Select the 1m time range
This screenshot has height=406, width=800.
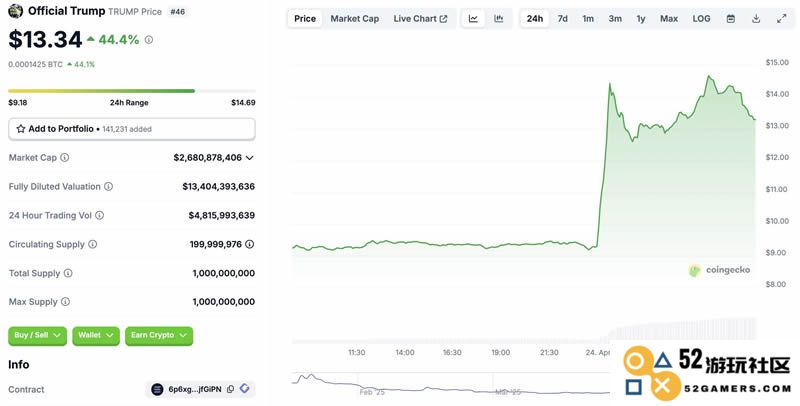(x=588, y=19)
